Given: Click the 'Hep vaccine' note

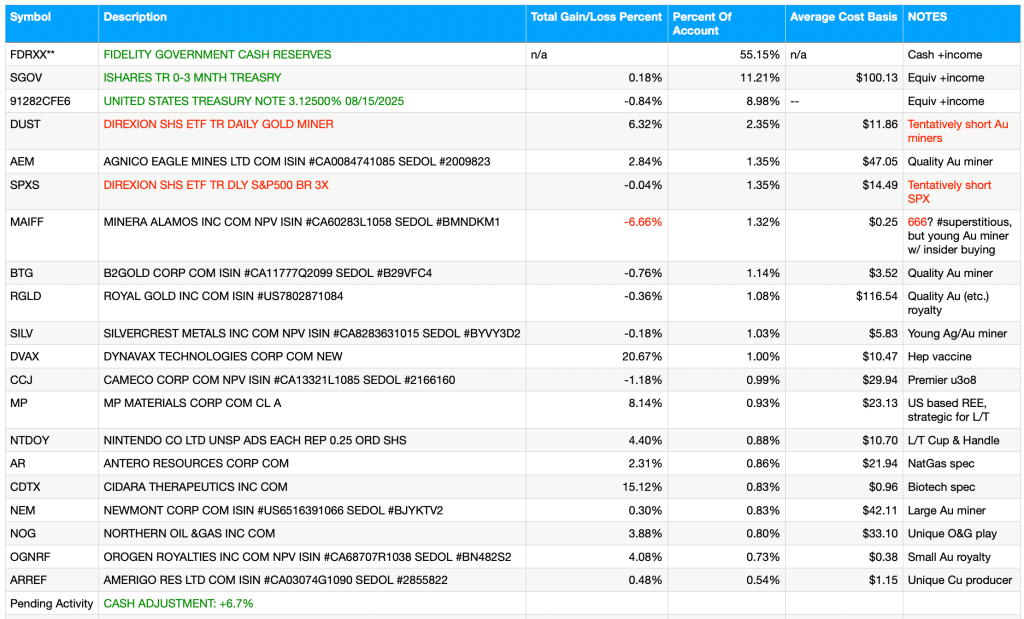Looking at the screenshot, I should 940,357.
